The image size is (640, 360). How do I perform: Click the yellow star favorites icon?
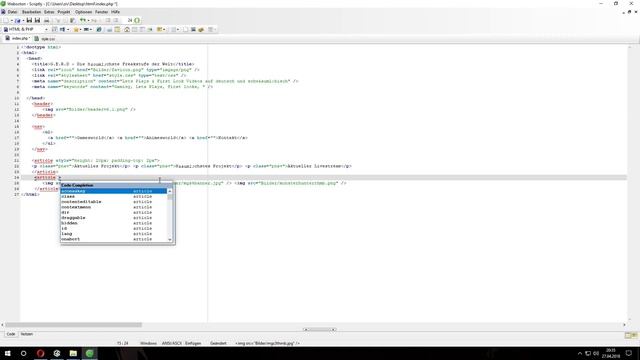(x=76, y=30)
